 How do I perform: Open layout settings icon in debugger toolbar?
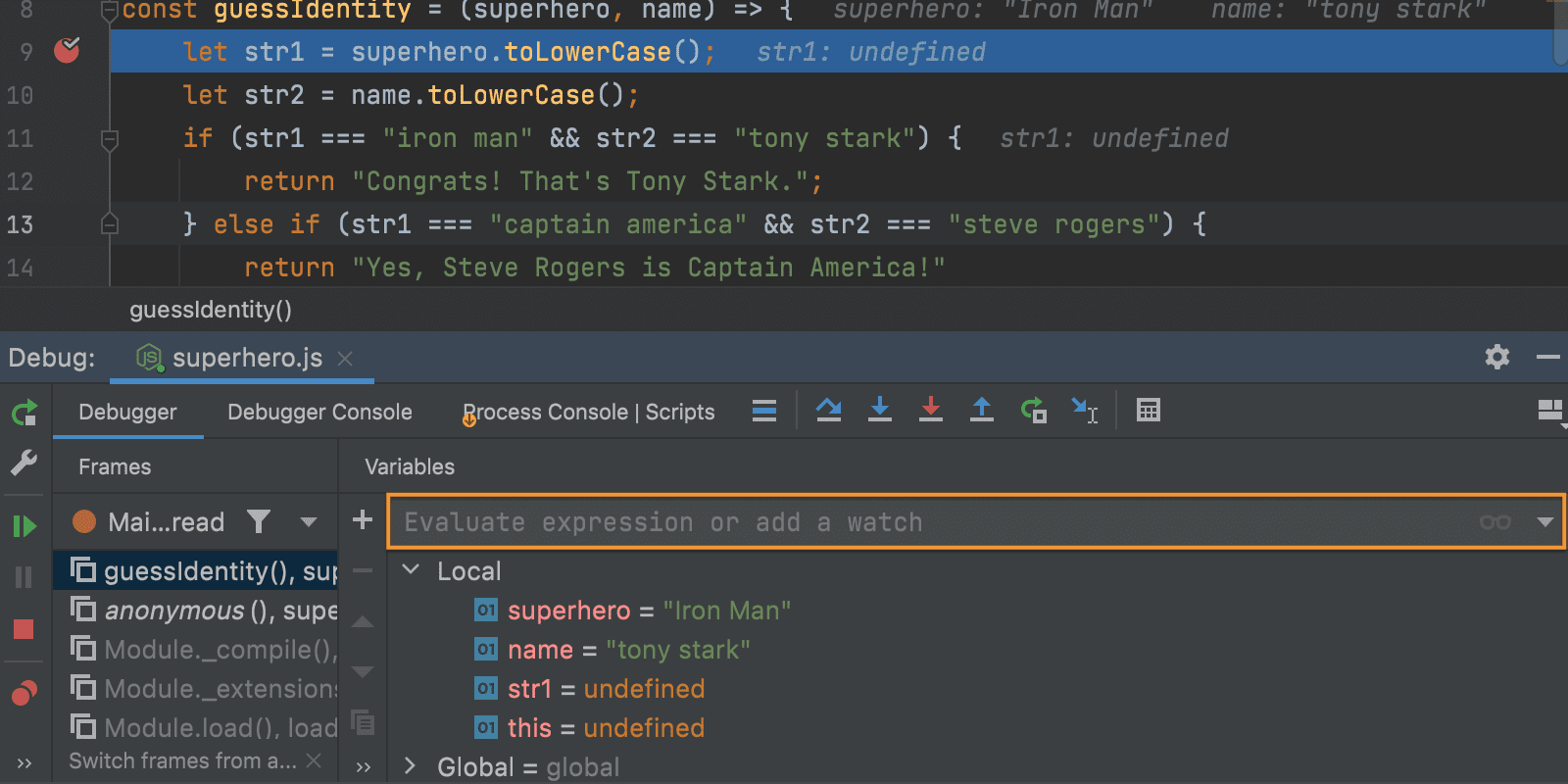click(1550, 411)
